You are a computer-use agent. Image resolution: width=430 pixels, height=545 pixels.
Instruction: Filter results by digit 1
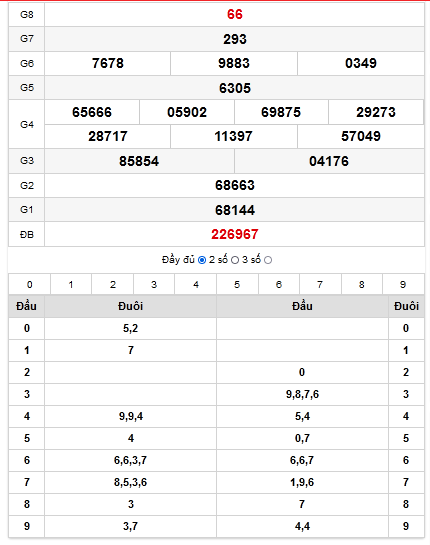(71, 285)
